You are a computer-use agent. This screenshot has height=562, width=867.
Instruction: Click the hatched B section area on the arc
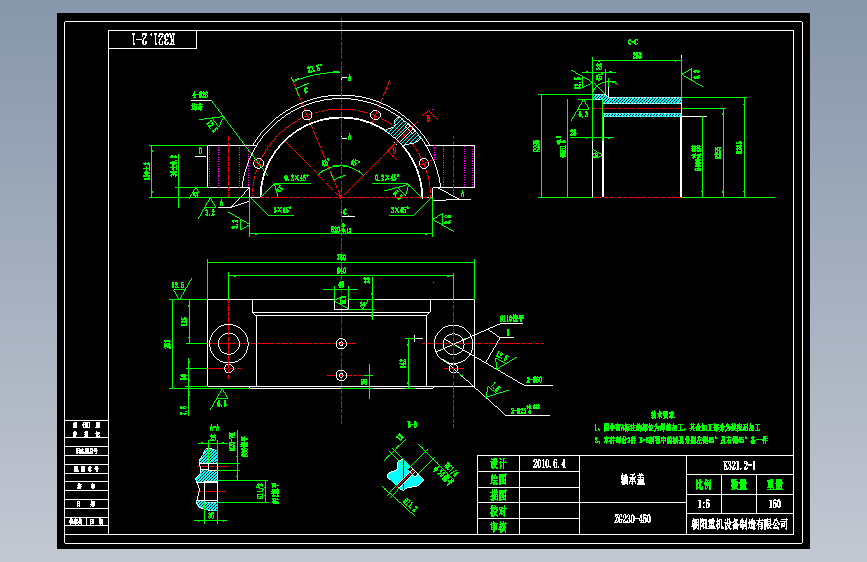[x=404, y=131]
